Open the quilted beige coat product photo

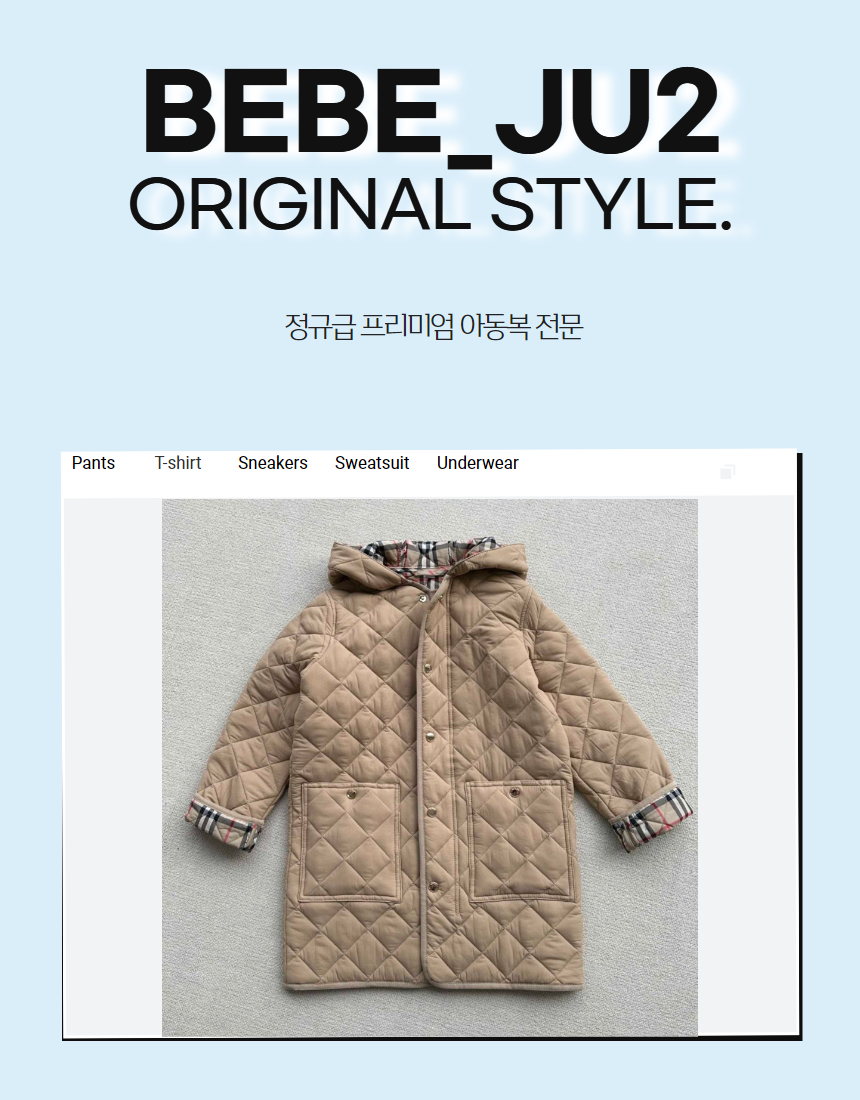[x=430, y=767]
